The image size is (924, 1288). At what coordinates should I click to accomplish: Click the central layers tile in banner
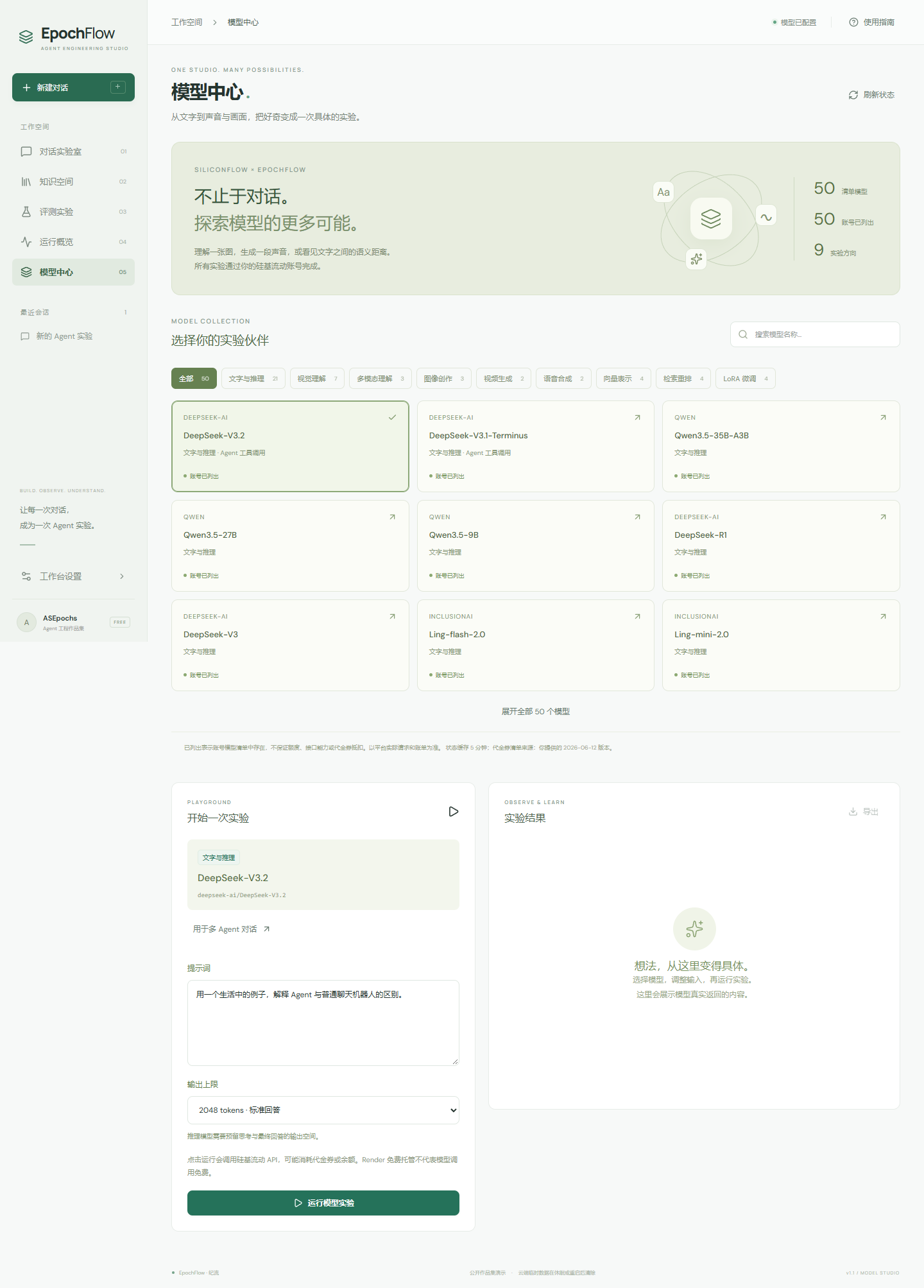(711, 219)
